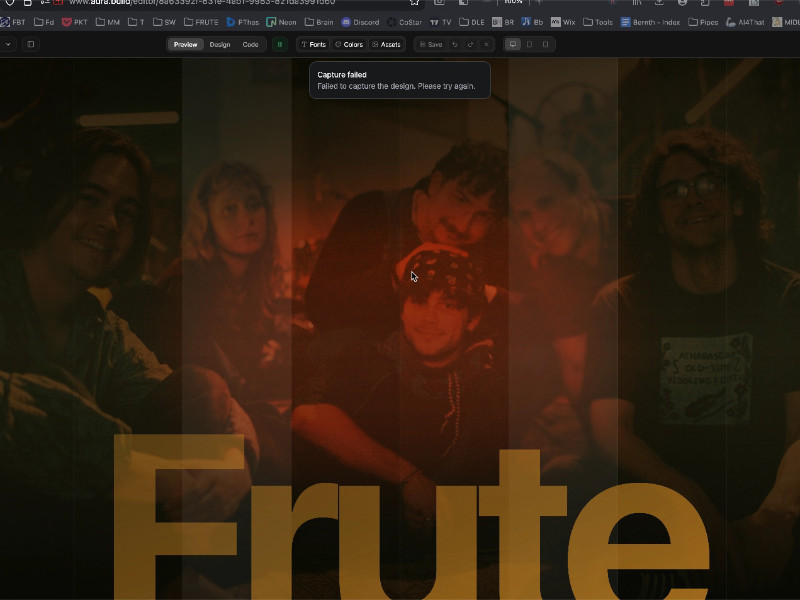The height and width of the screenshot is (600, 800).
Task: Switch to the Code tab
Action: [x=250, y=44]
